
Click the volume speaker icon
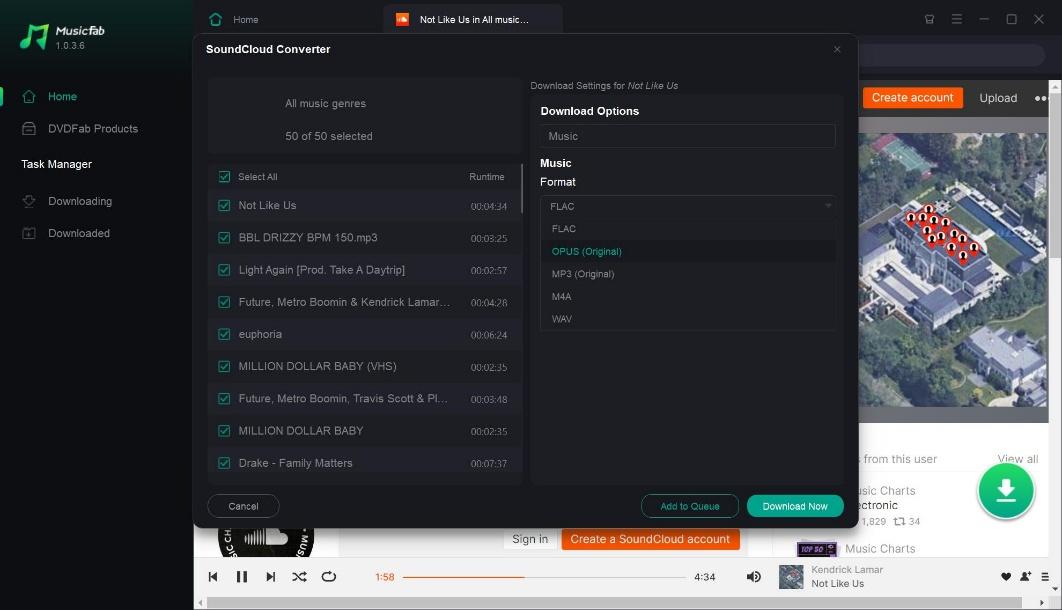click(x=753, y=577)
